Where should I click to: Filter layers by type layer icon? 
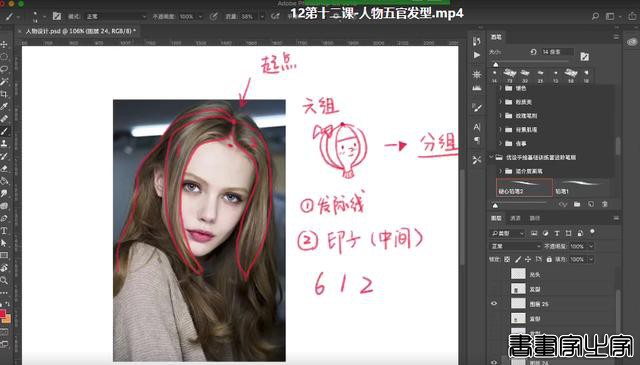tap(557, 233)
